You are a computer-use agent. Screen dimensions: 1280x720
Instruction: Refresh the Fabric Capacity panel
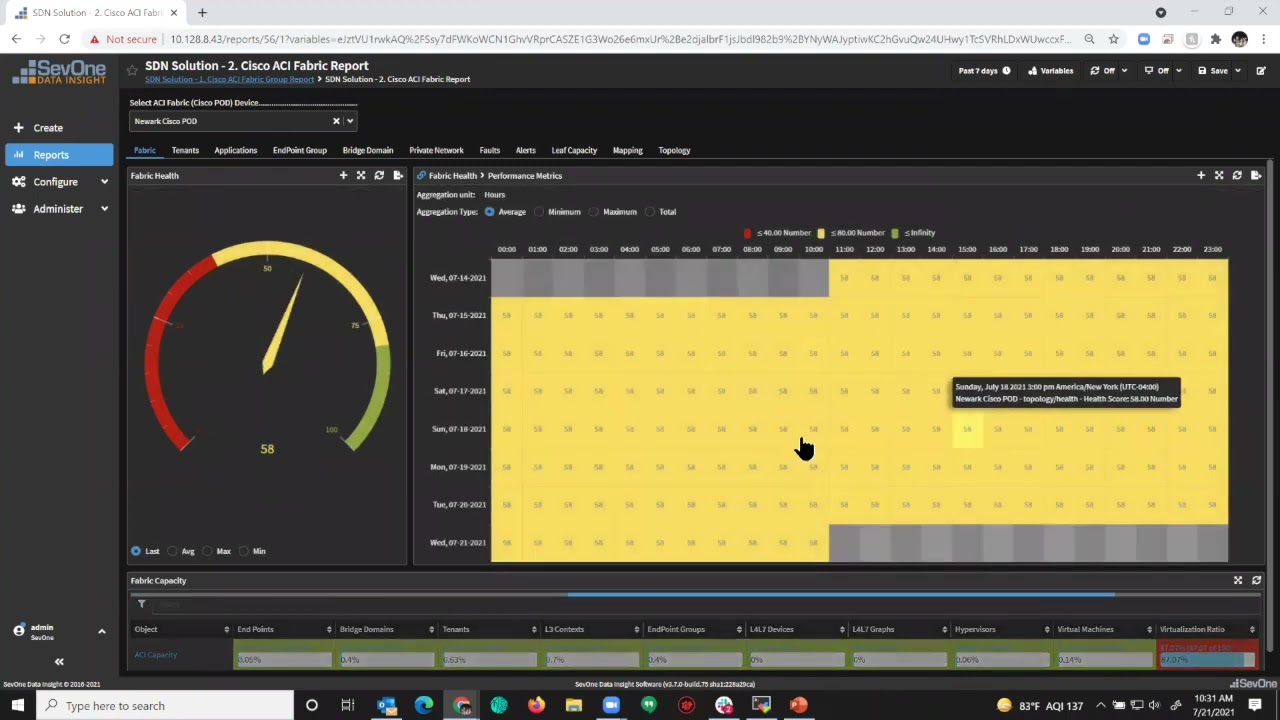tap(1256, 580)
